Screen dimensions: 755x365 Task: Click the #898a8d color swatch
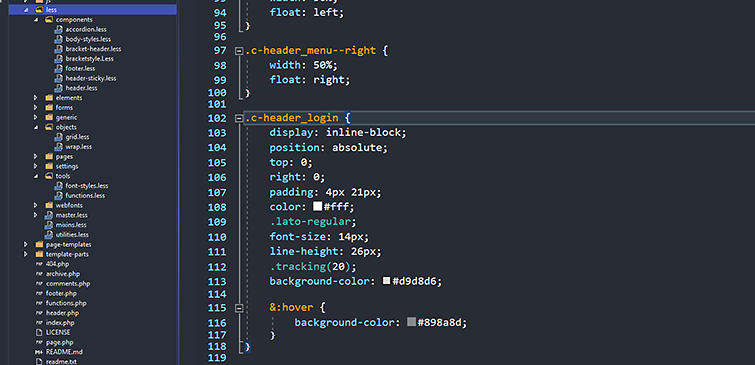pos(411,322)
